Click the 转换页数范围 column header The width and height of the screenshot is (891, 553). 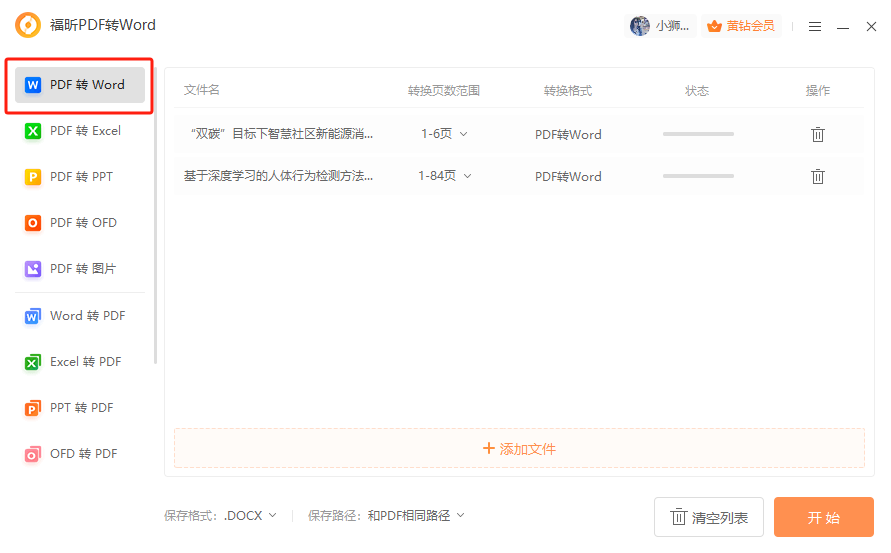(x=444, y=91)
